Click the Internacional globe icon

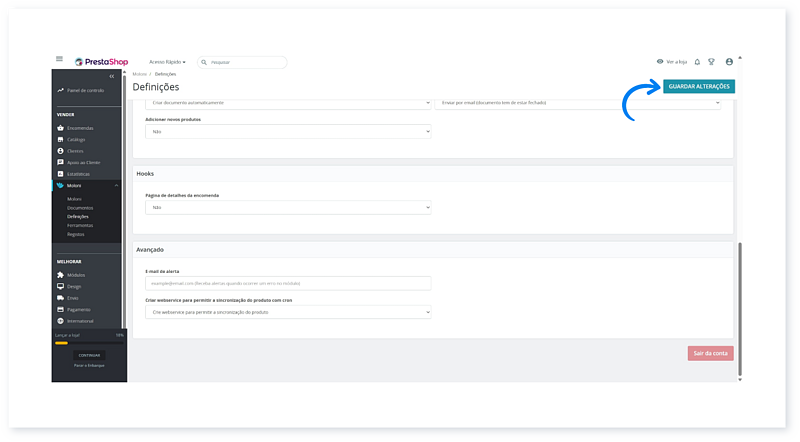pos(60,321)
